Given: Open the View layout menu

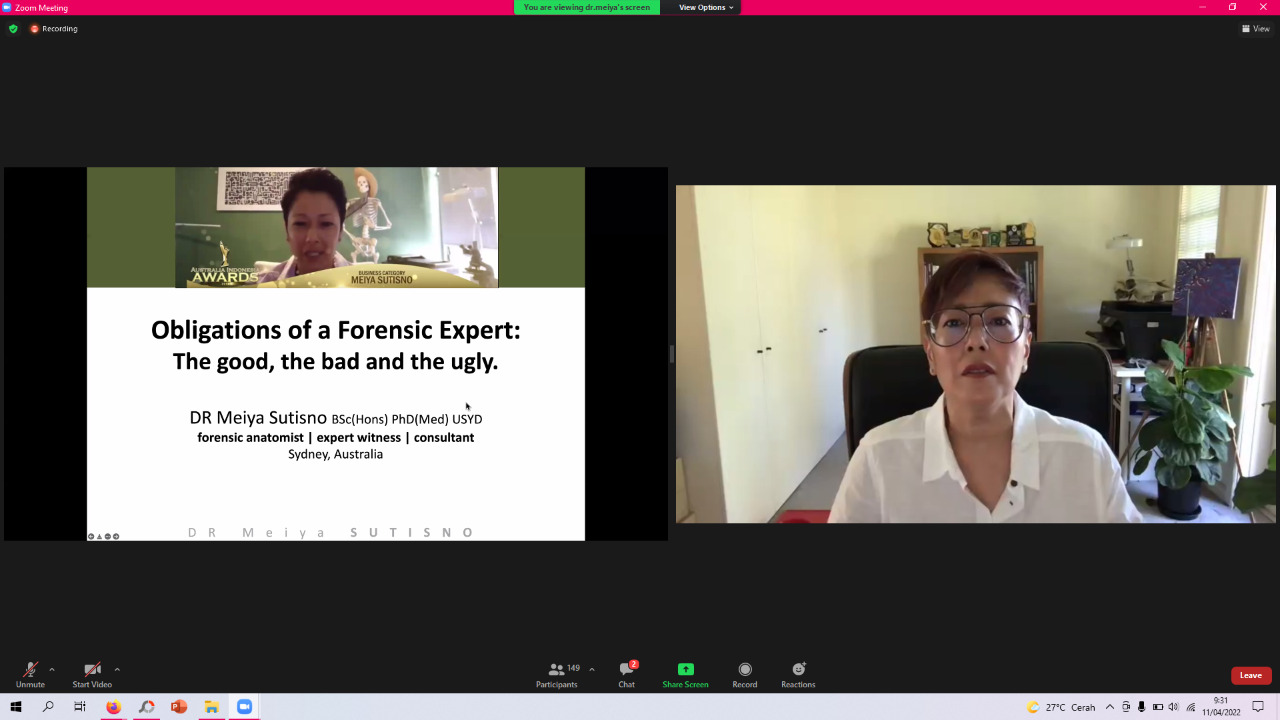Looking at the screenshot, I should [1255, 29].
